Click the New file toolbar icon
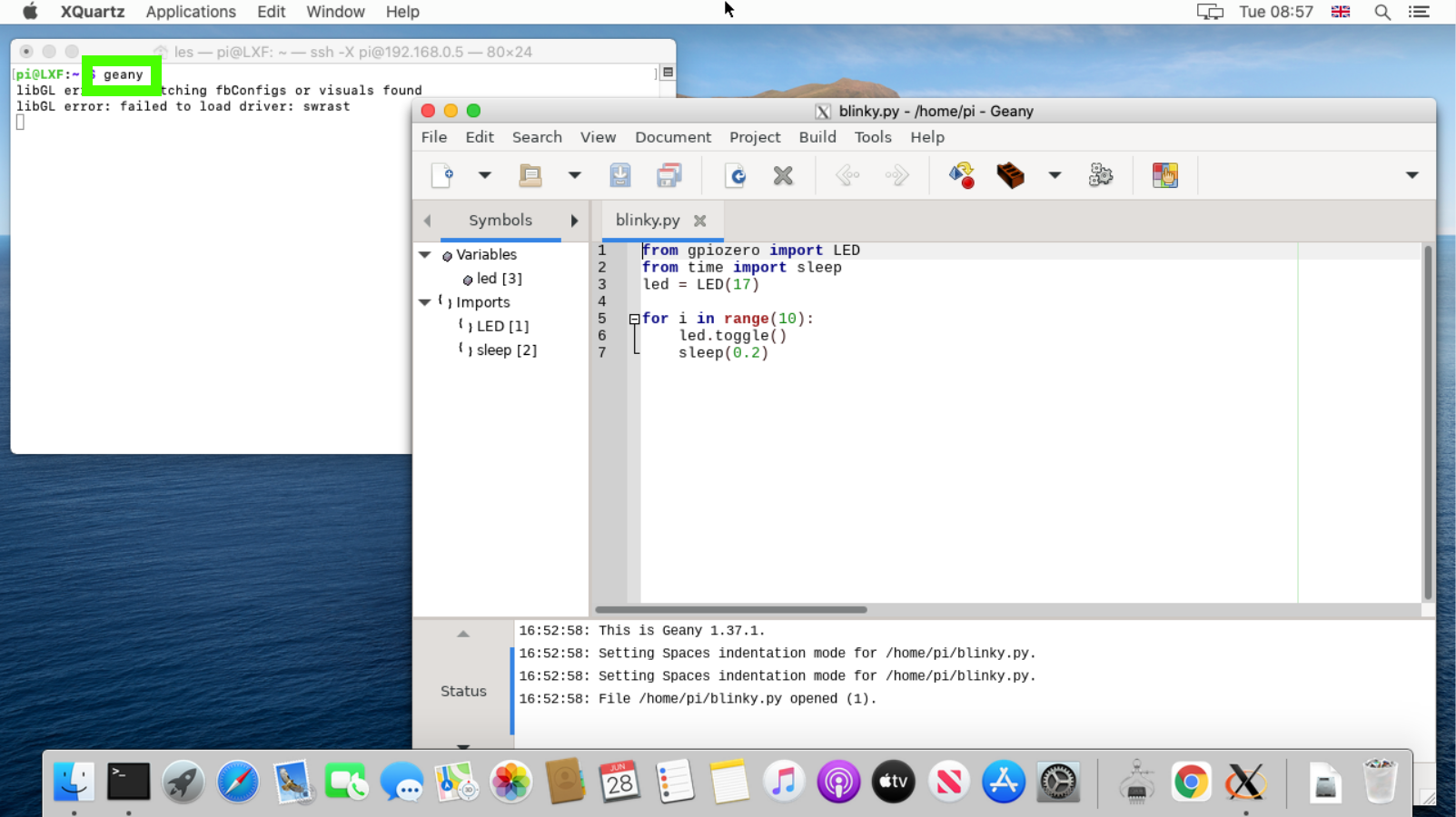Screen dimensions: 1456x817 [x=442, y=175]
